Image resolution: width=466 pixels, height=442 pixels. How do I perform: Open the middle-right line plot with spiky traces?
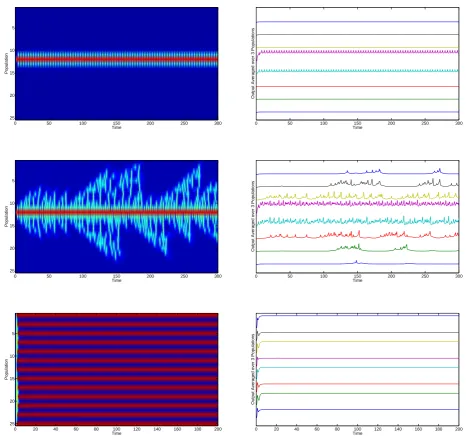click(x=357, y=216)
